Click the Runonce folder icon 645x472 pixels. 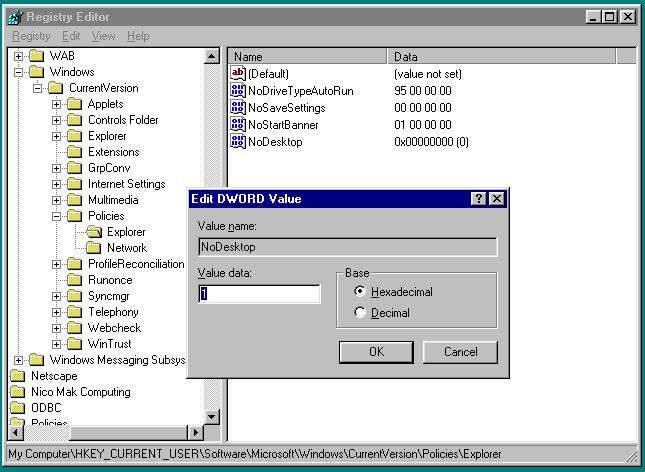[74, 280]
